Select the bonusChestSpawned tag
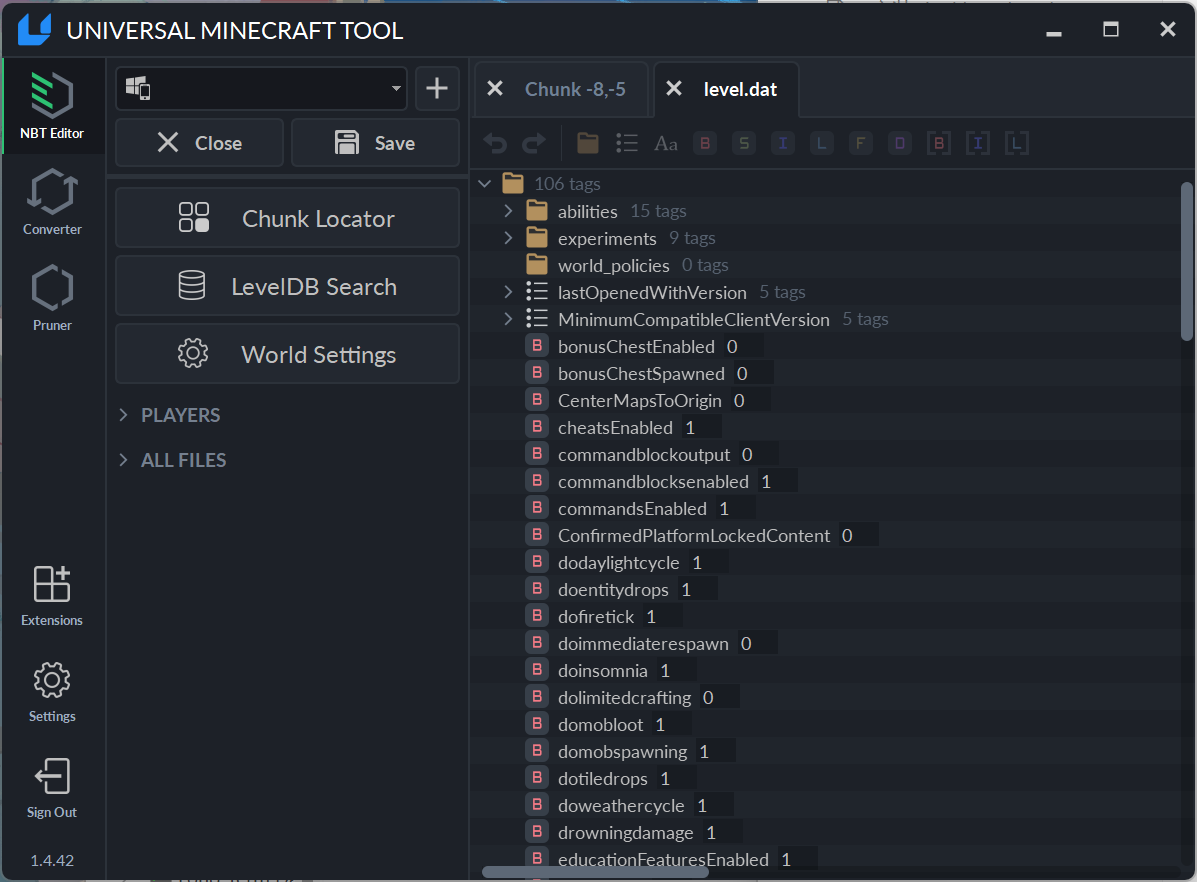1197x882 pixels. 641,373
